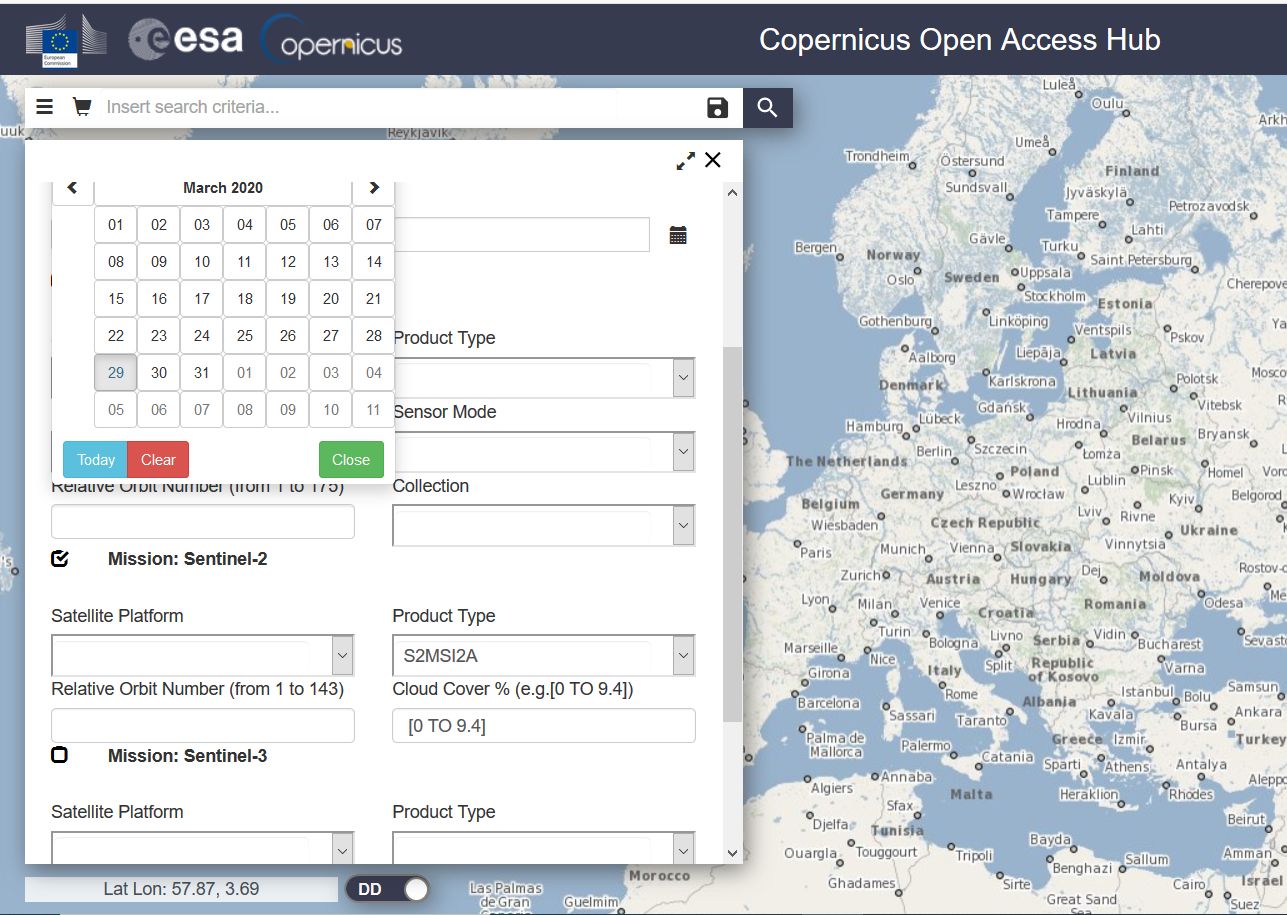Go to next month in calendar
This screenshot has height=915, width=1287.
(373, 188)
